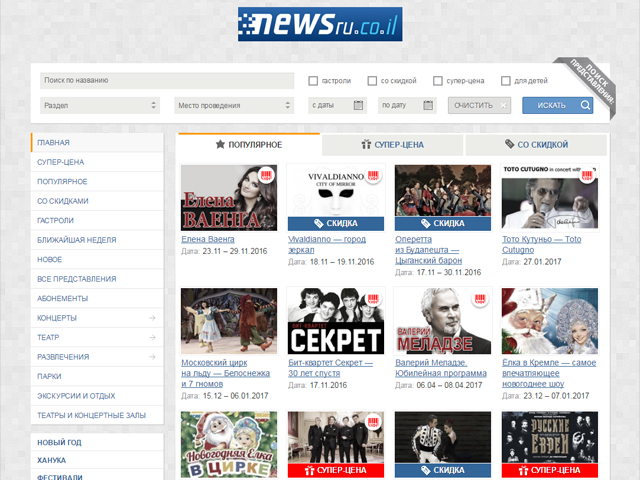Open 'Валерий Меладзе. Юбилейная программа' link
Screen dimensions: 640x480
click(441, 368)
